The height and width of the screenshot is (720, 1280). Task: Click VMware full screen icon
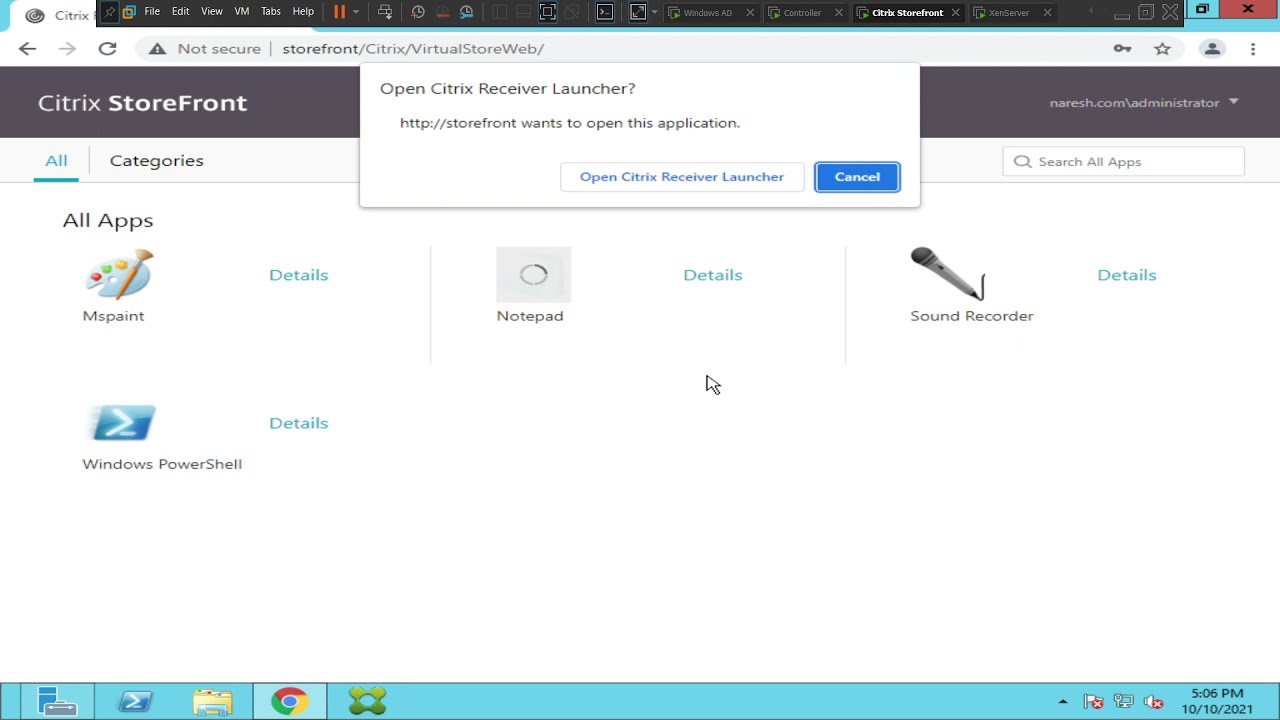coord(547,12)
